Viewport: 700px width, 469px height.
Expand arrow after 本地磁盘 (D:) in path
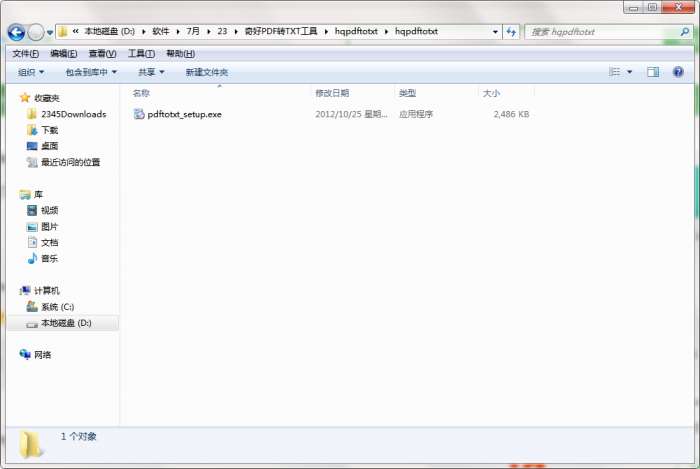[143, 32]
